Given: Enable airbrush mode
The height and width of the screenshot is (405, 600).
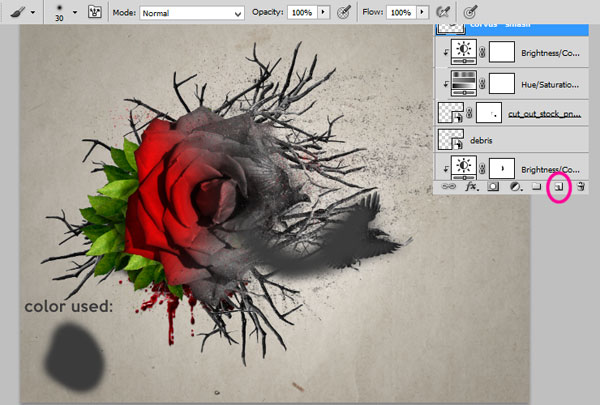Looking at the screenshot, I should pyautogui.click(x=441, y=13).
